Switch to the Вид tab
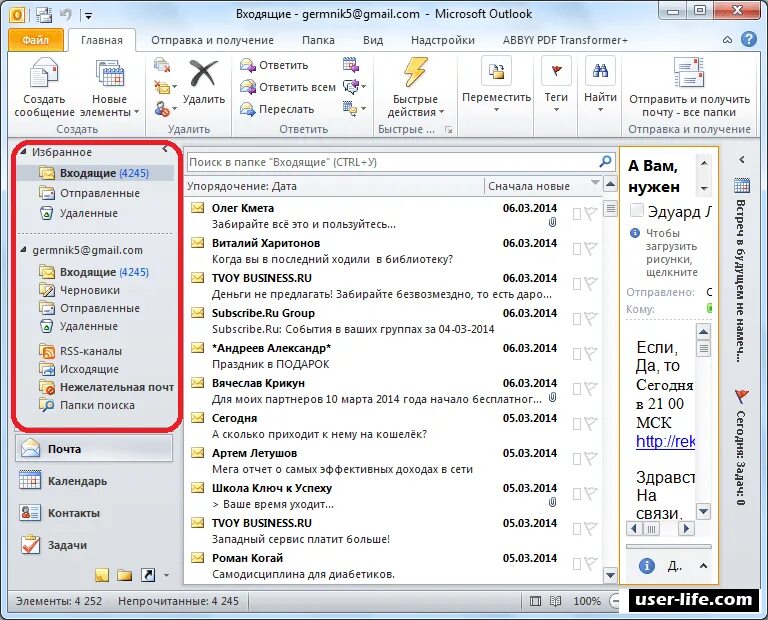The width and height of the screenshot is (768, 620). pyautogui.click(x=373, y=40)
